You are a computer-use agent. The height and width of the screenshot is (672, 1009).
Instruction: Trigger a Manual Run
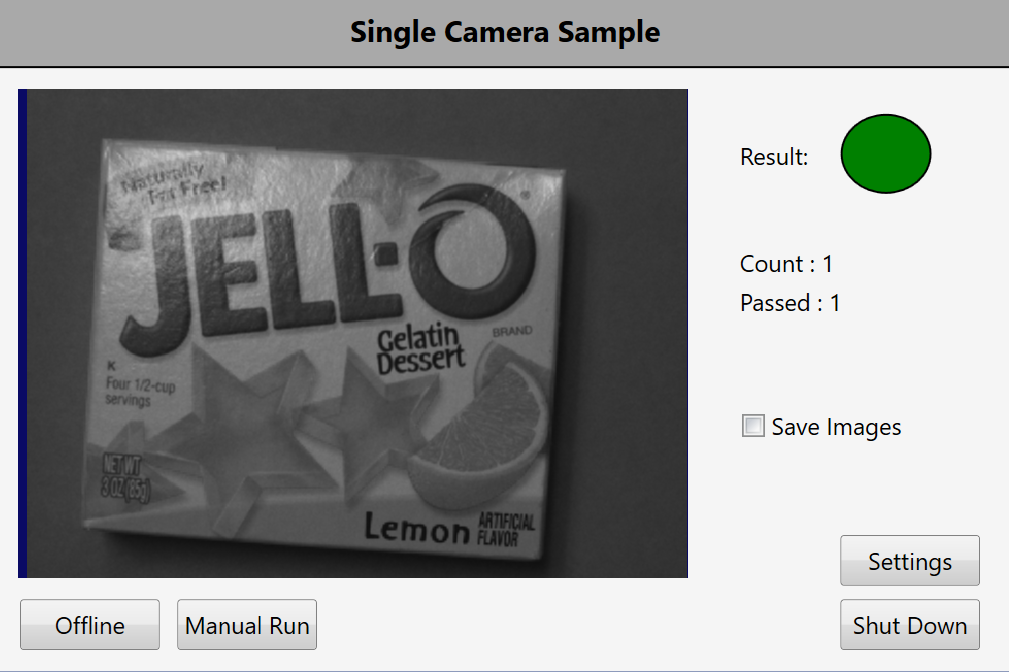pyautogui.click(x=247, y=625)
